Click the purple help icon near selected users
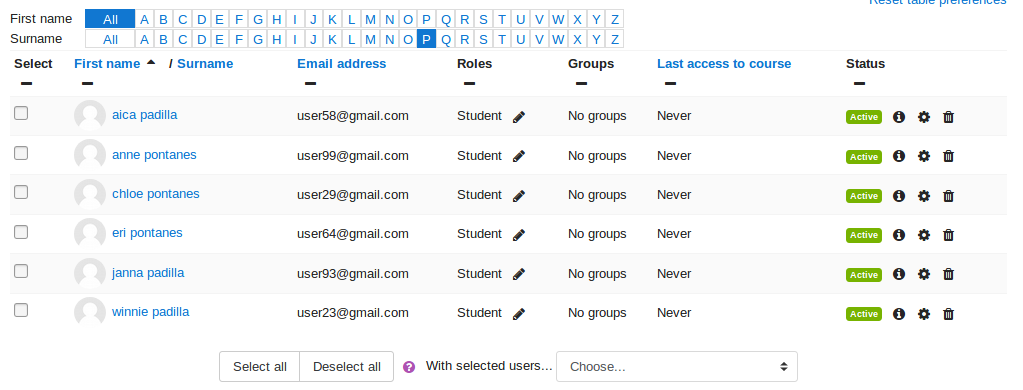The image size is (1023, 390). click(409, 367)
